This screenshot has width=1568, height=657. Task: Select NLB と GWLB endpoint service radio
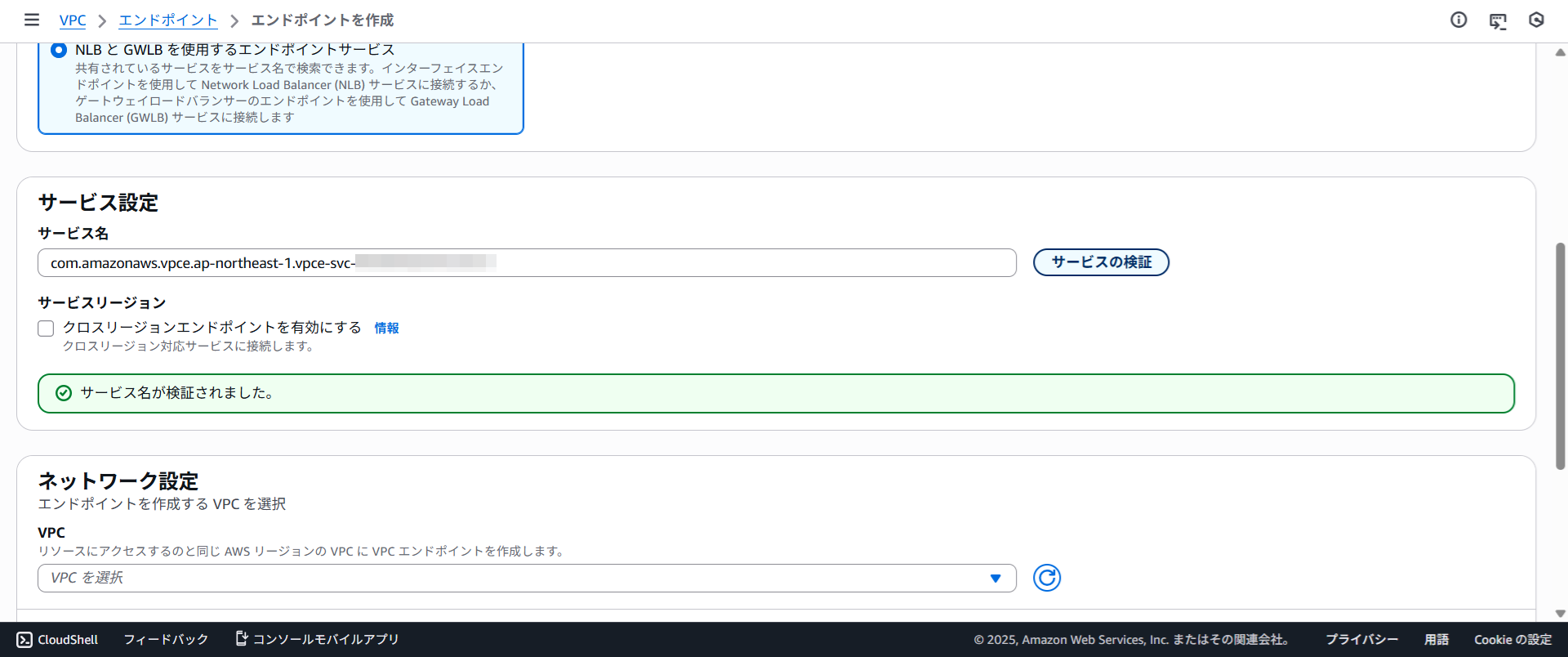(x=59, y=50)
